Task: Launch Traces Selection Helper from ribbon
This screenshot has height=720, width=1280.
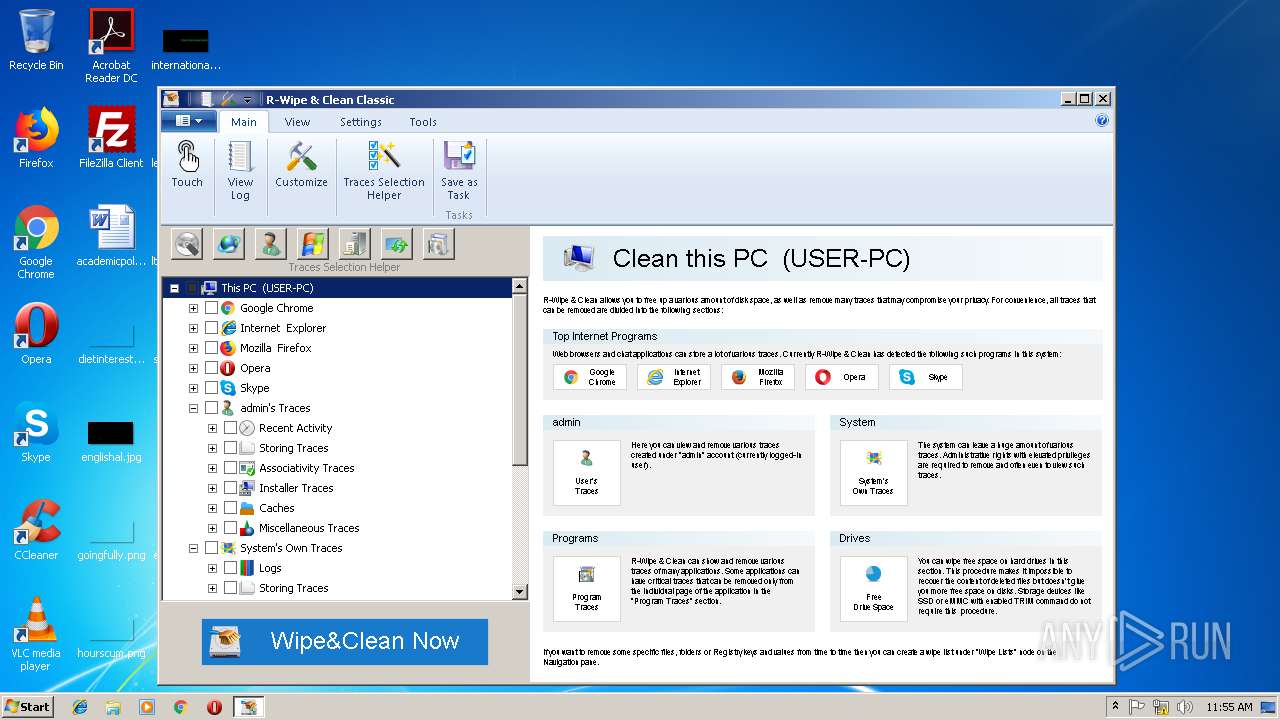Action: (384, 171)
